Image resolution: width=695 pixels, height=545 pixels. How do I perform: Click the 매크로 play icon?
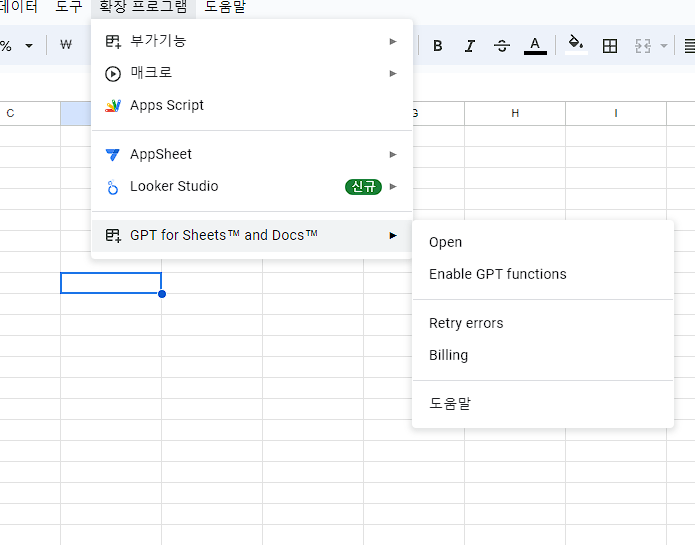[113, 74]
